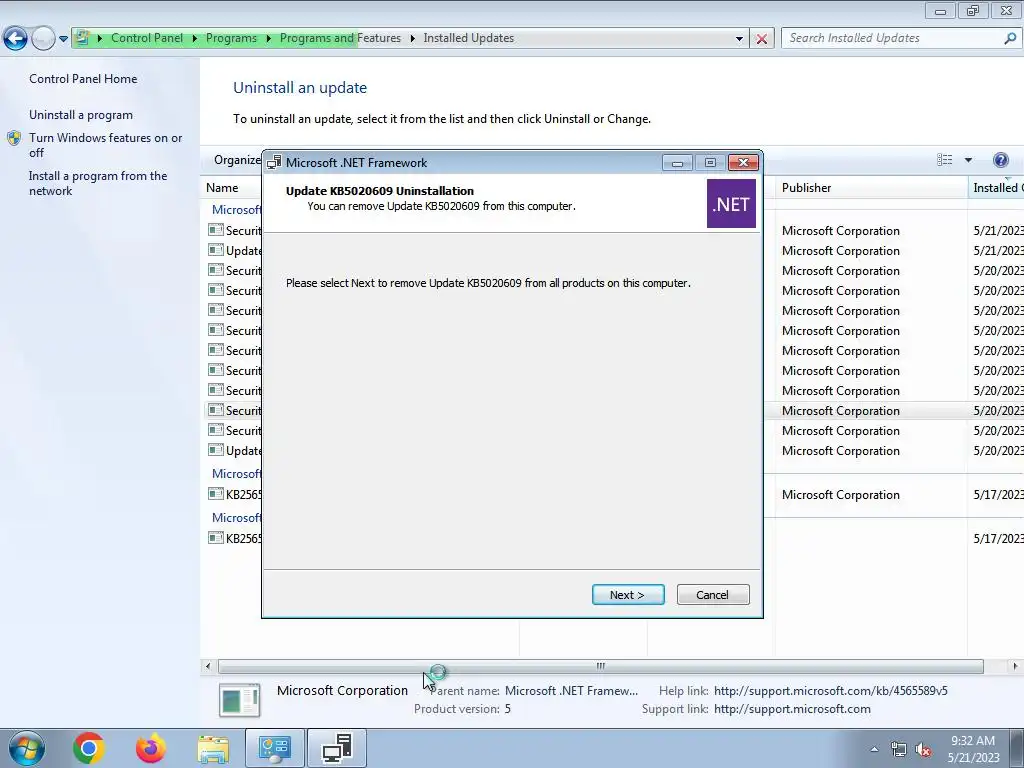Click the shield icon beside Windows features
Image resolution: width=1024 pixels, height=768 pixels.
click(x=14, y=138)
